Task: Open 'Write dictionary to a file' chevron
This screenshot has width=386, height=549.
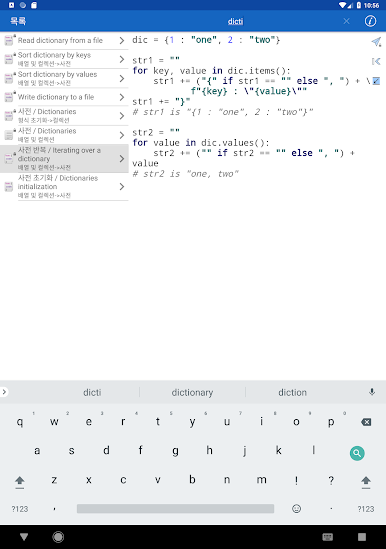Action: tap(122, 97)
